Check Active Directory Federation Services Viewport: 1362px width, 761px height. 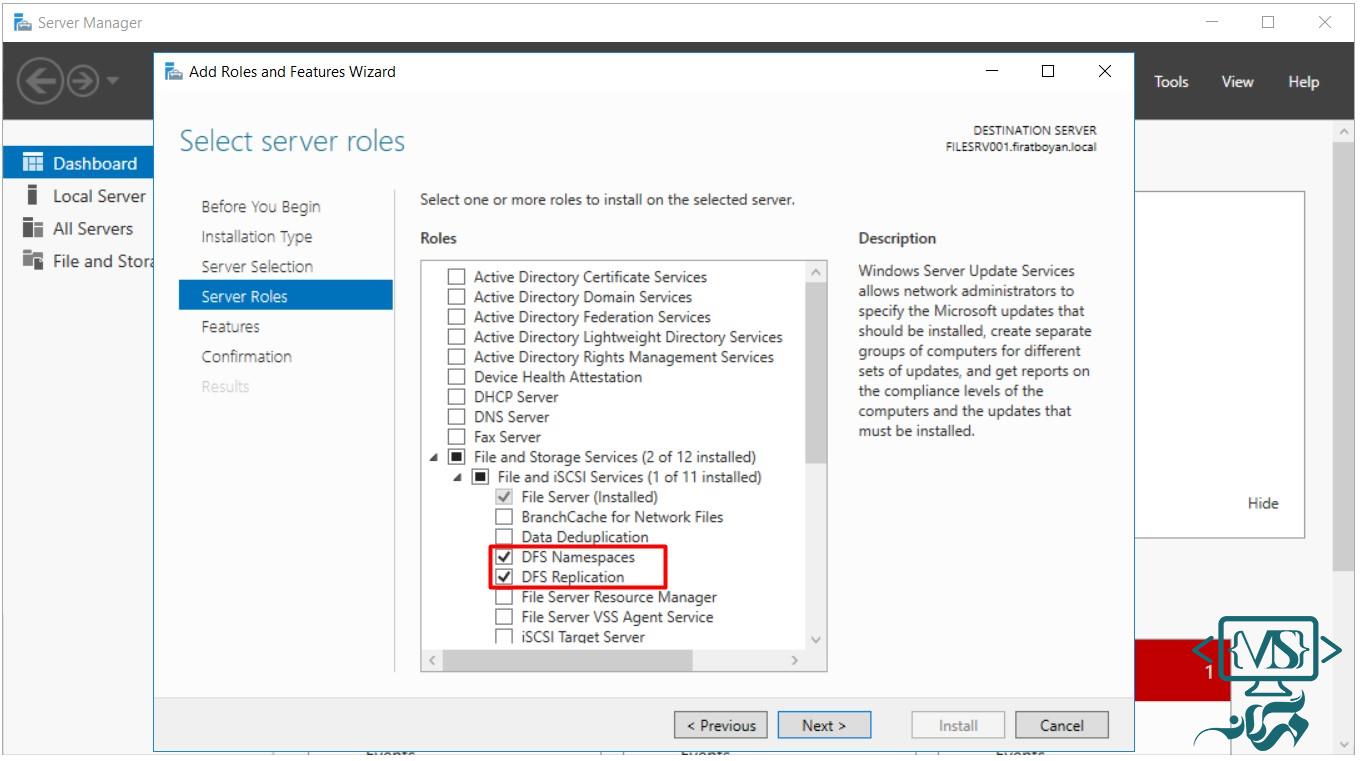[456, 317]
